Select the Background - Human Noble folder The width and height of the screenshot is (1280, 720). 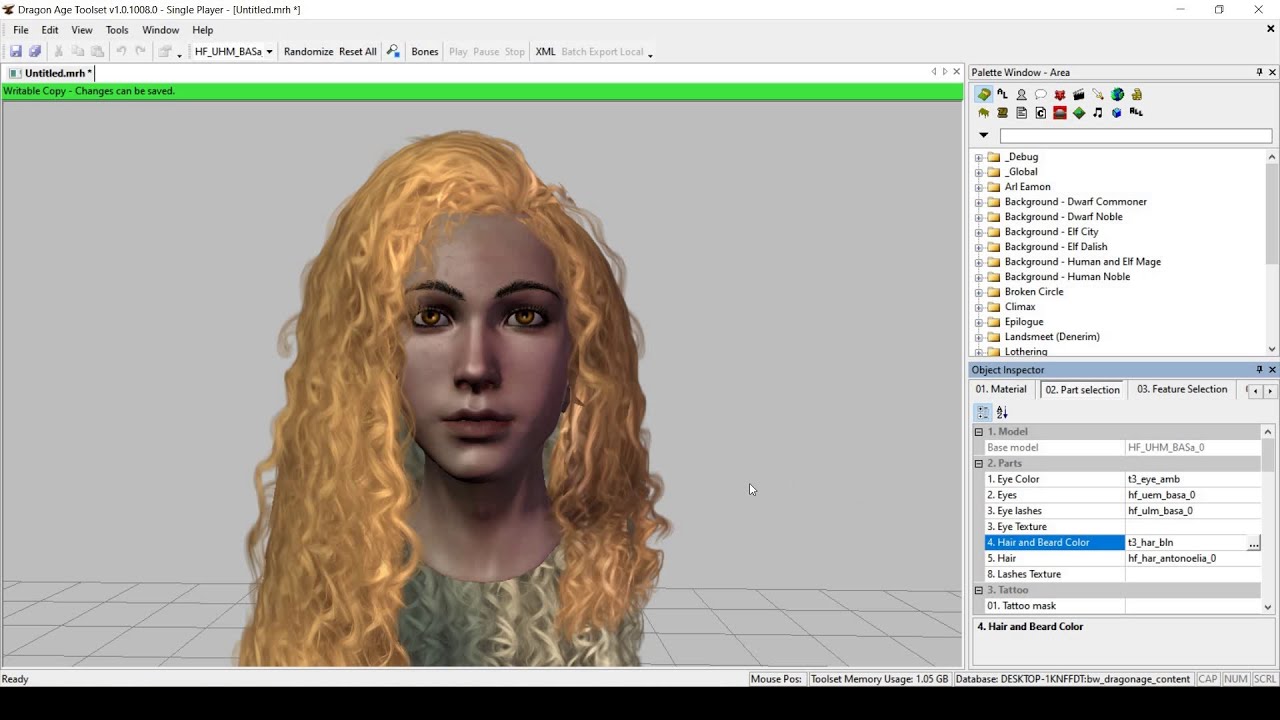1067,277
